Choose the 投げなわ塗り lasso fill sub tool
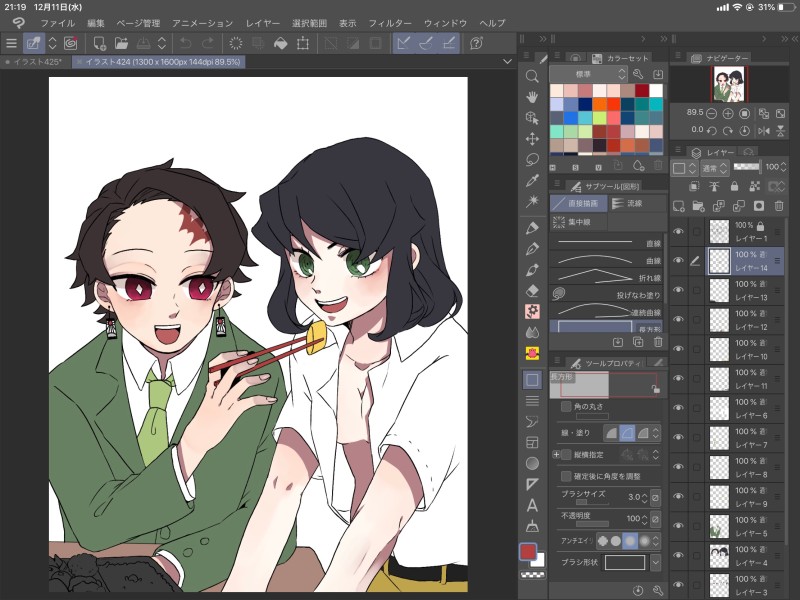800x600 pixels. point(607,294)
